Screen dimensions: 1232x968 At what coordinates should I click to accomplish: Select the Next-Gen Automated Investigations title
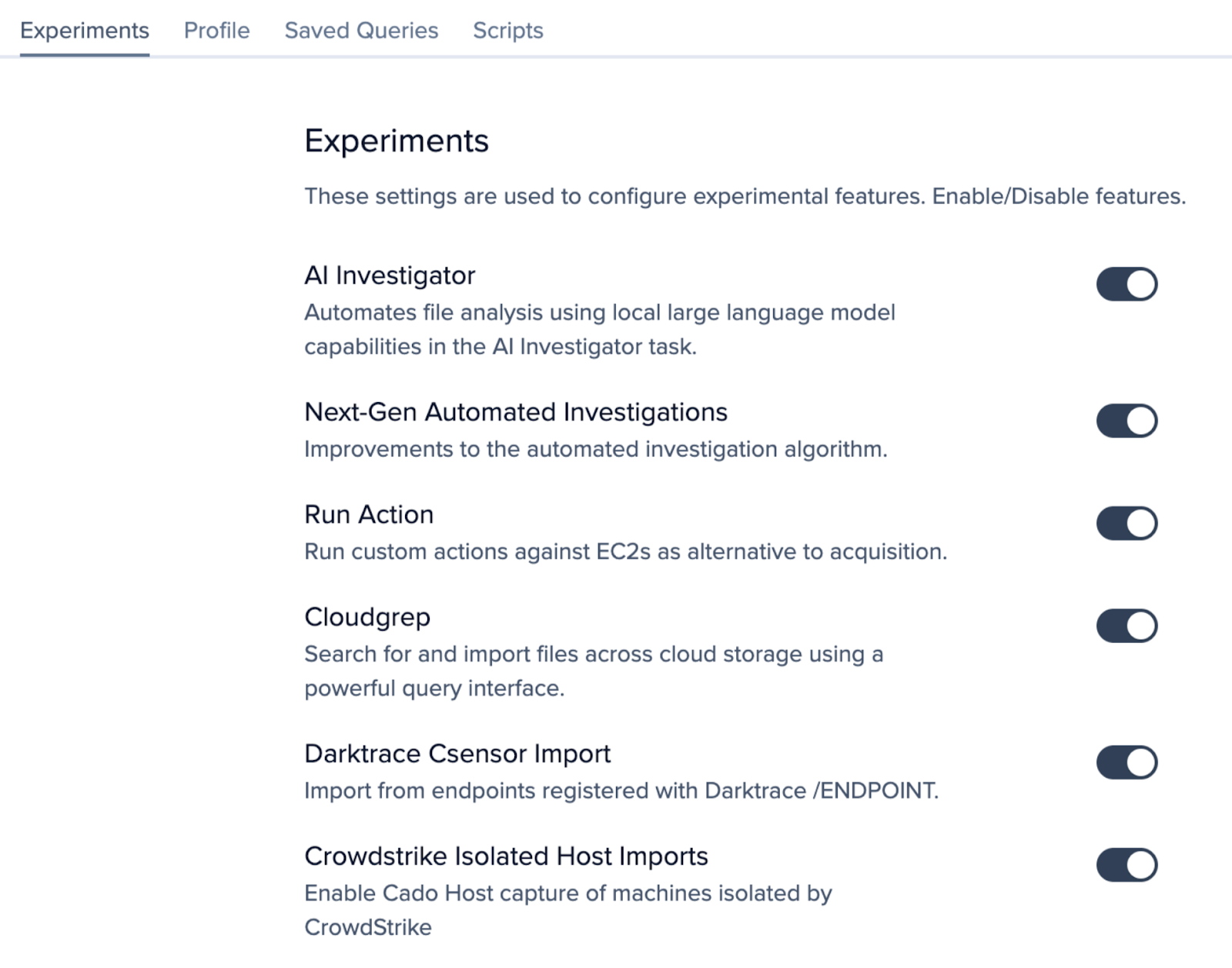pyautogui.click(x=515, y=412)
